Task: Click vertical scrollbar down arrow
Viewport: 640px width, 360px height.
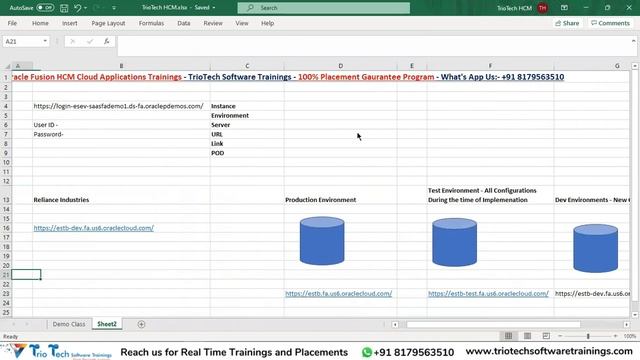Action: 635,315
